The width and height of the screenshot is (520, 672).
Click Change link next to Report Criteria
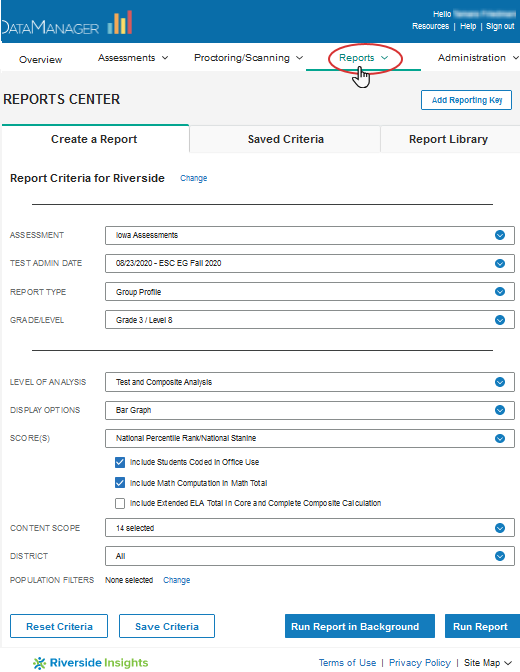click(x=193, y=178)
